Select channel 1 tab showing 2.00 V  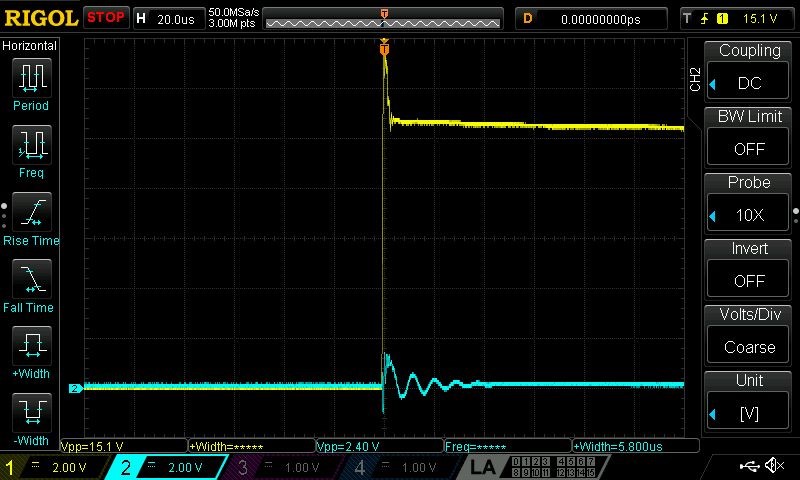55,467
